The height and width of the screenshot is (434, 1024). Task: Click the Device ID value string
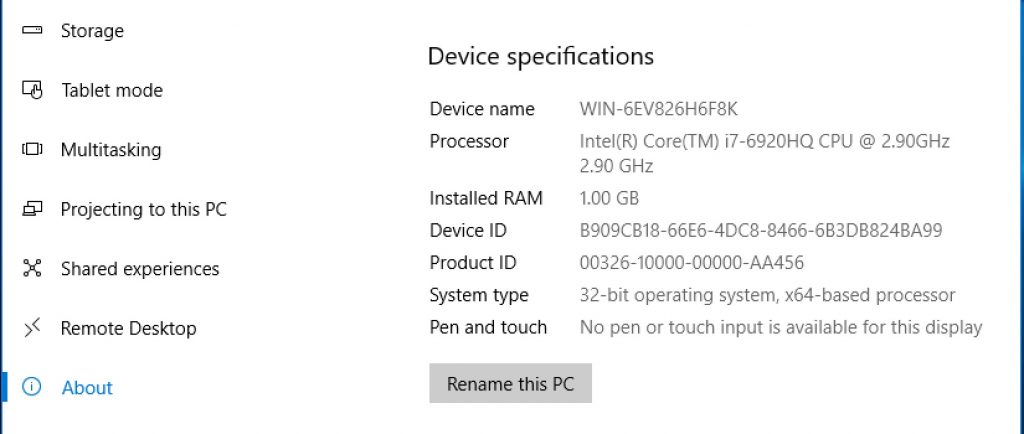[761, 230]
